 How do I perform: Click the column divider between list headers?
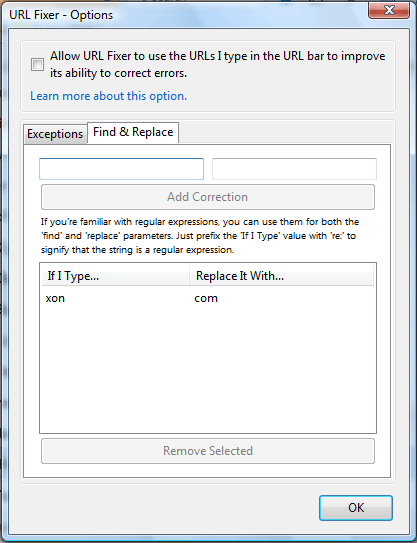[x=189, y=276]
